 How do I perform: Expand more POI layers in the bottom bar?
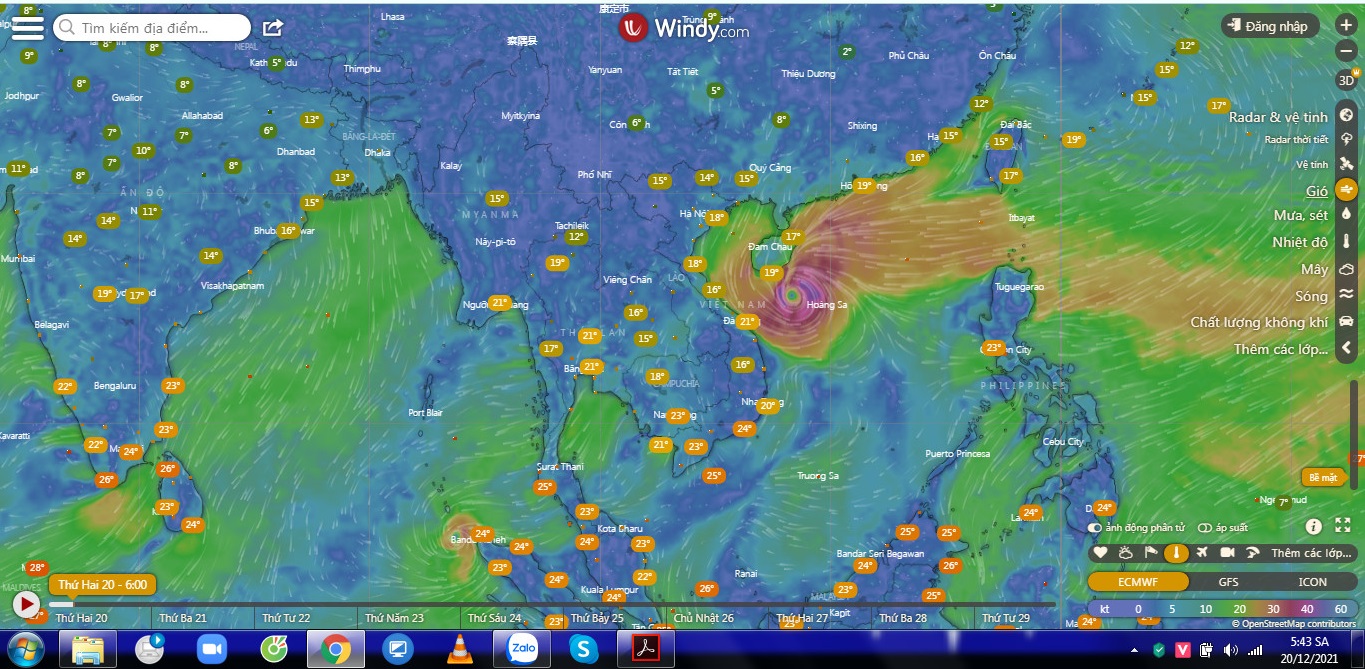1311,553
